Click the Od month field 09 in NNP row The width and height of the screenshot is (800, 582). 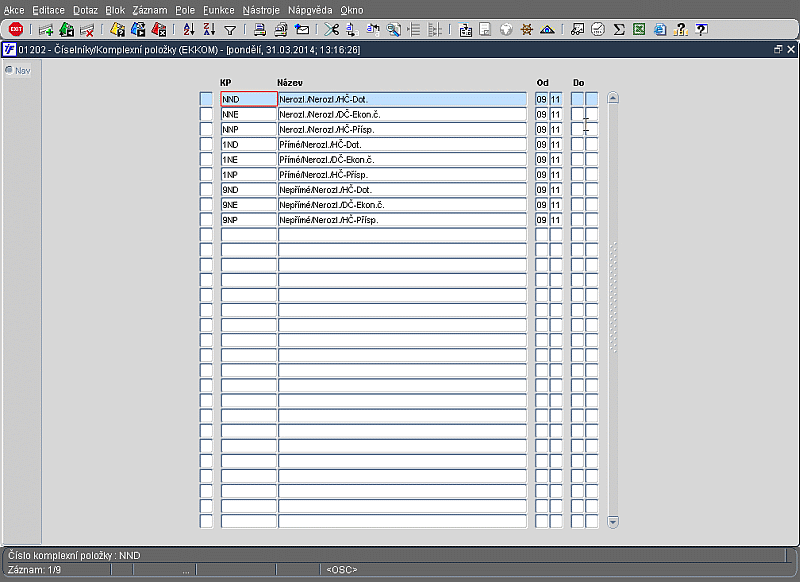541,129
